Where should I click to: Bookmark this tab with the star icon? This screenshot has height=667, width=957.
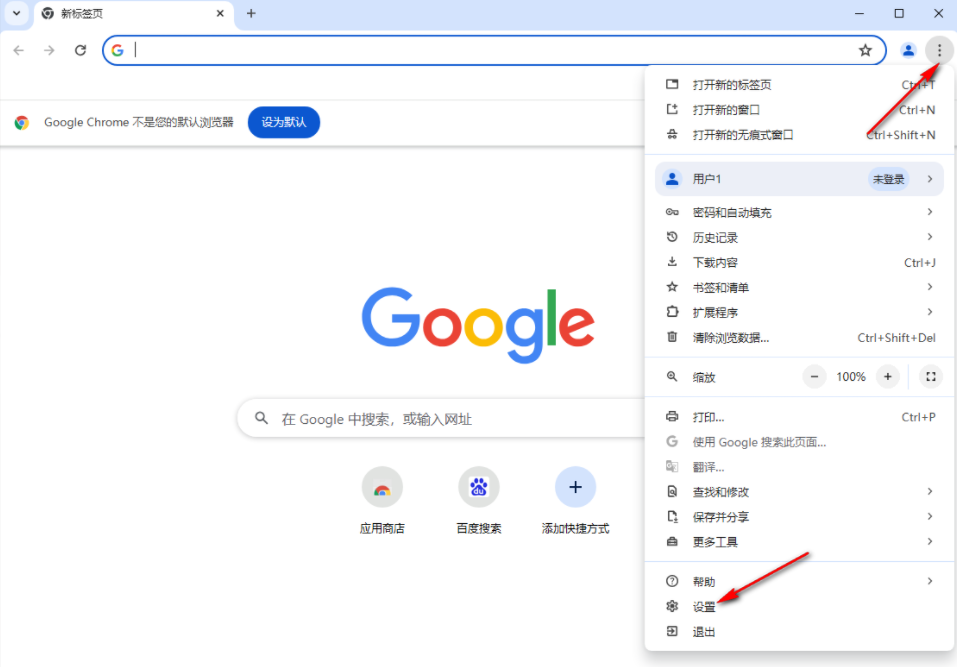point(865,50)
